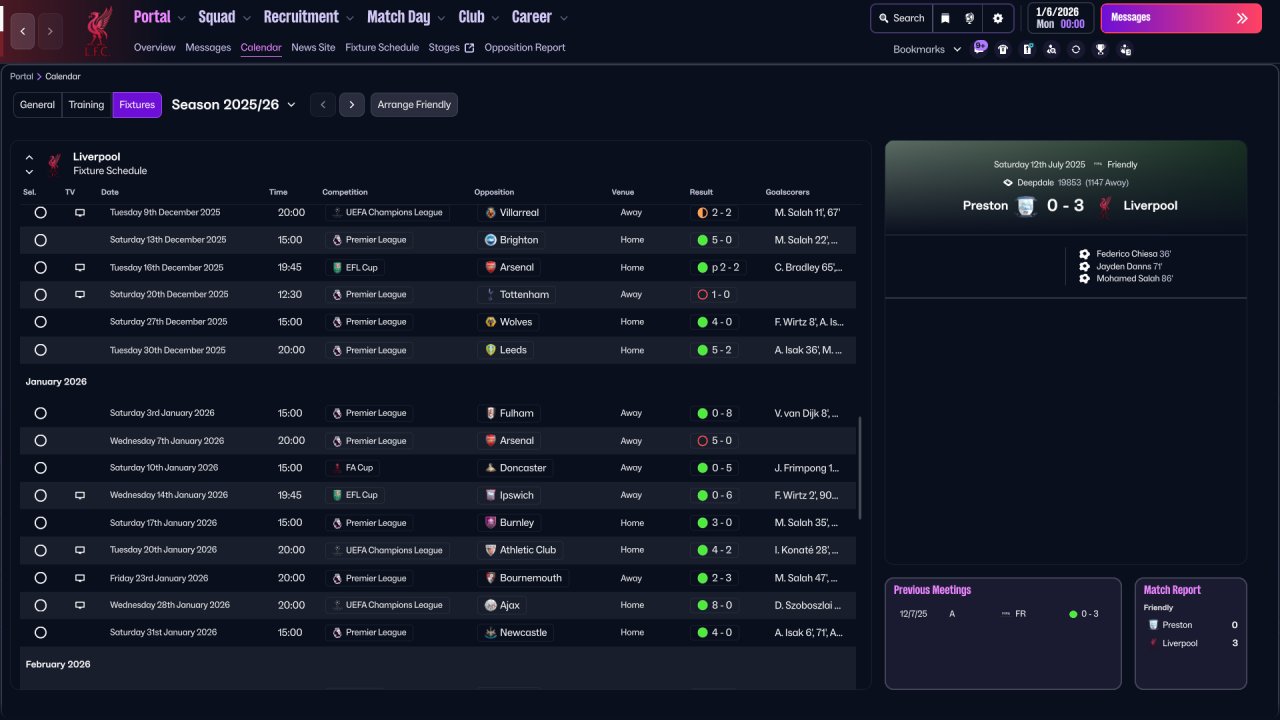This screenshot has height=720, width=1280.
Task: Select the radio button for the Wolves fixture
Action: tap(40, 322)
